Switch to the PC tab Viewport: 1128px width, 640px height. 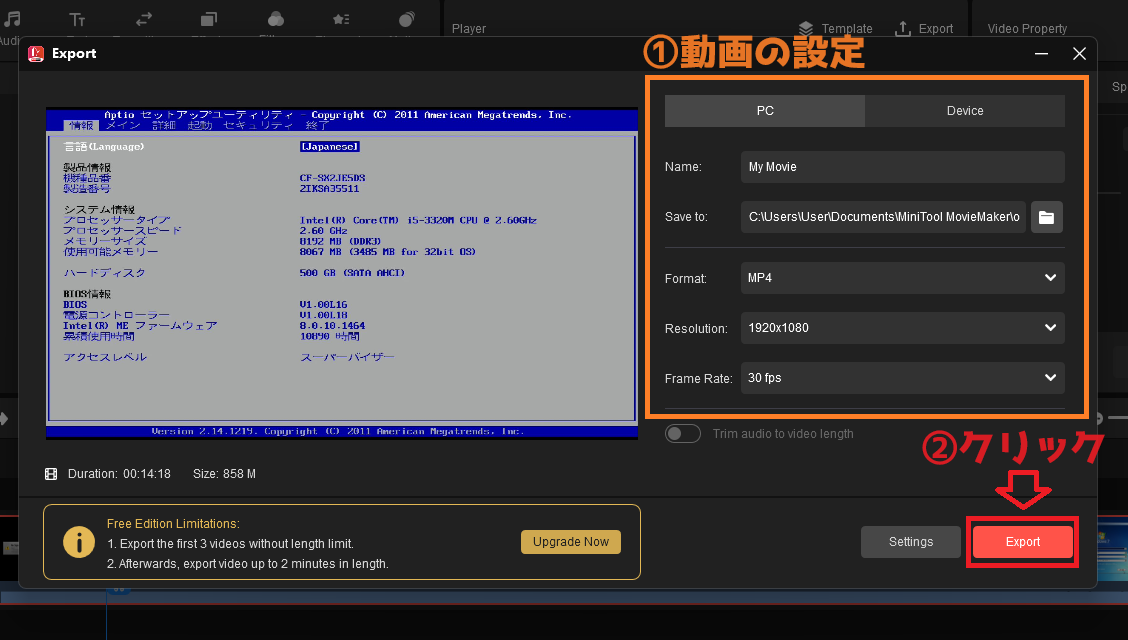765,111
